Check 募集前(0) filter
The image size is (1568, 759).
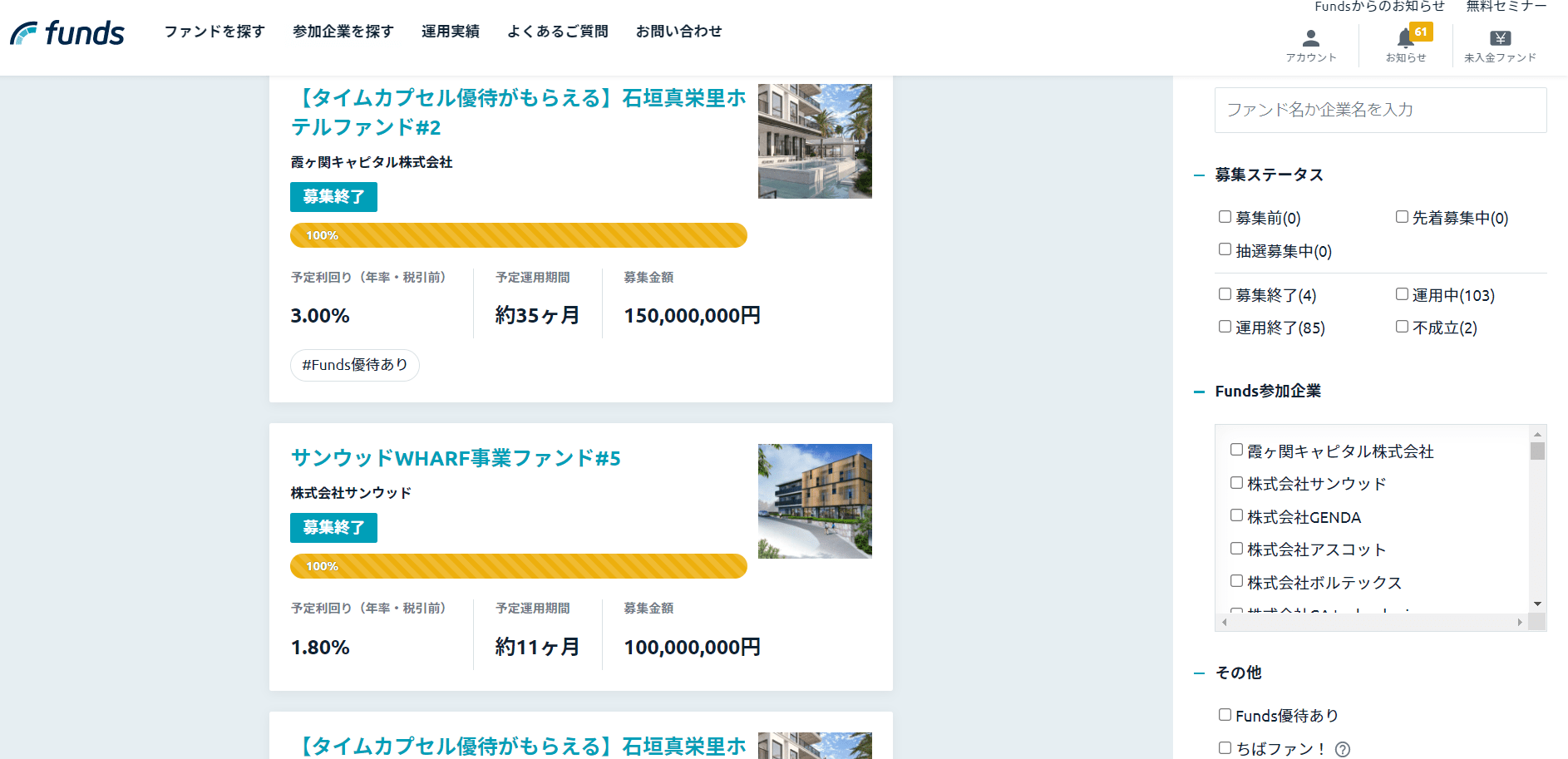[1225, 217]
